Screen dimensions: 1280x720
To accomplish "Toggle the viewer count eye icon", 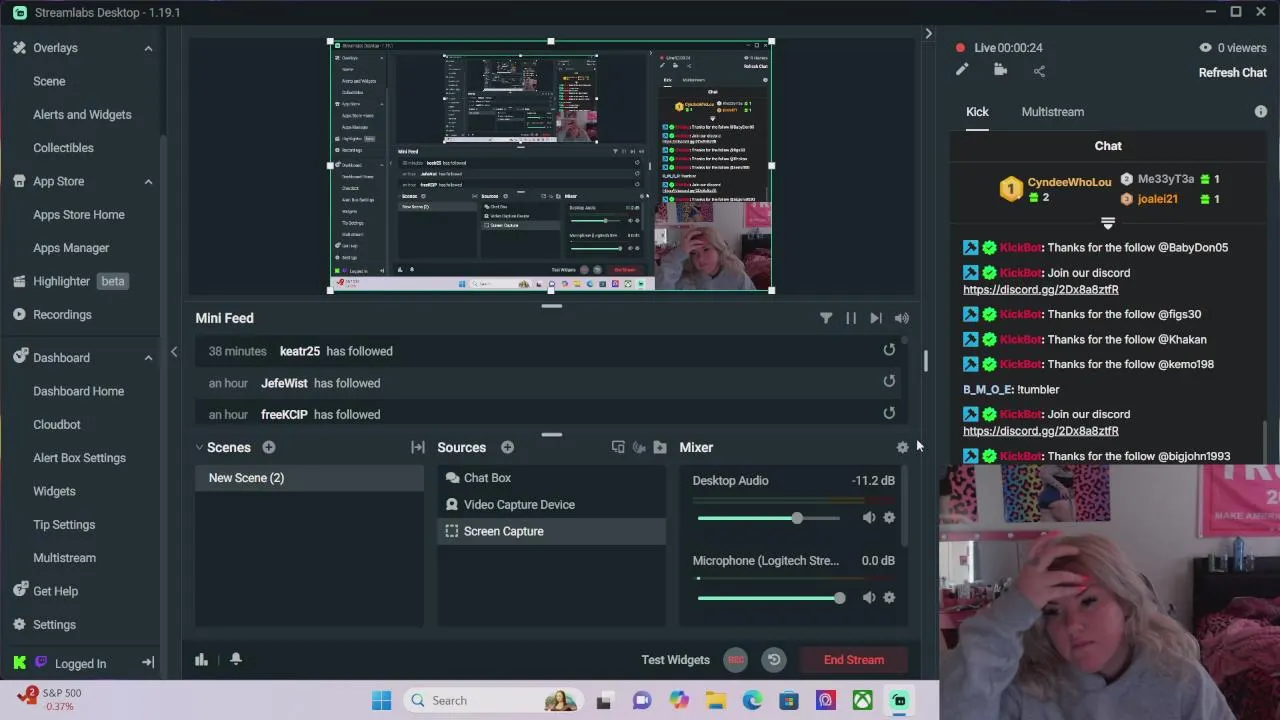I will [1205, 47].
